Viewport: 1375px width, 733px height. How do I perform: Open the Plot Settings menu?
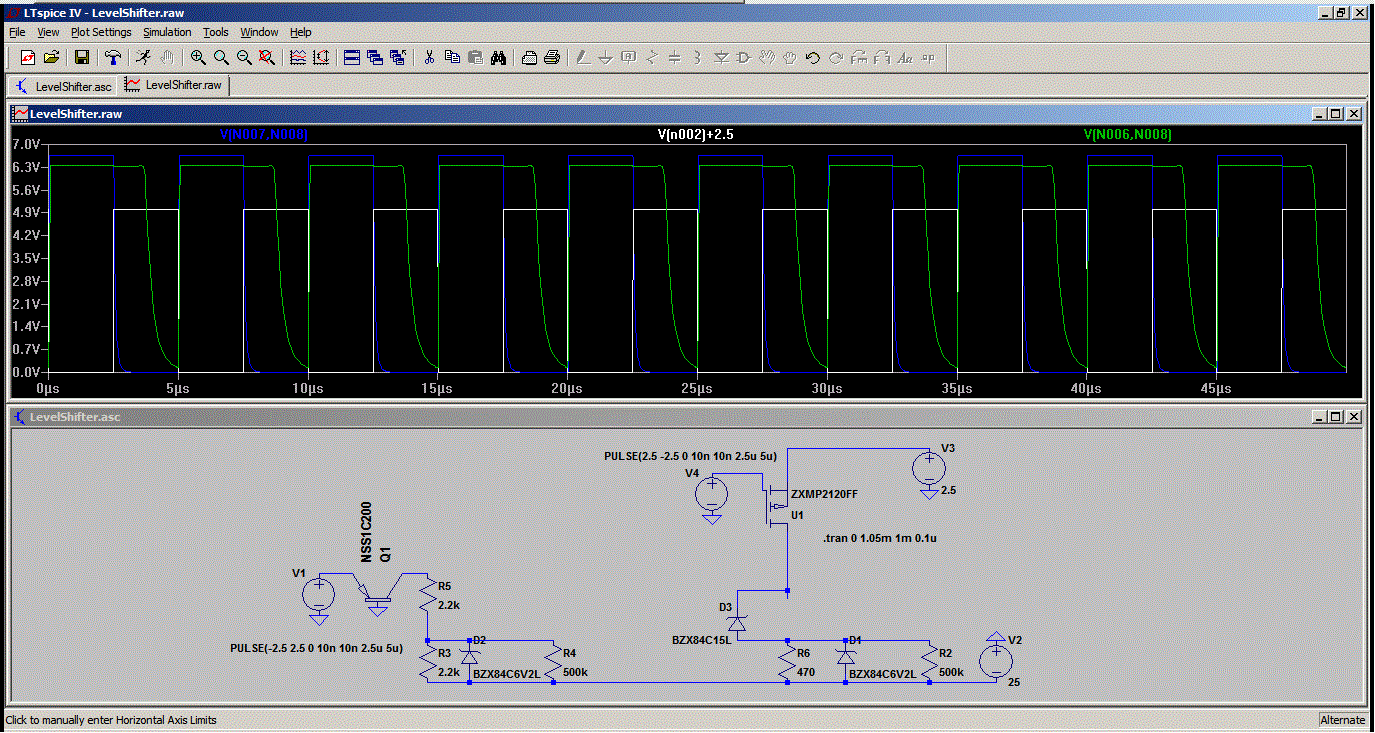(x=102, y=32)
